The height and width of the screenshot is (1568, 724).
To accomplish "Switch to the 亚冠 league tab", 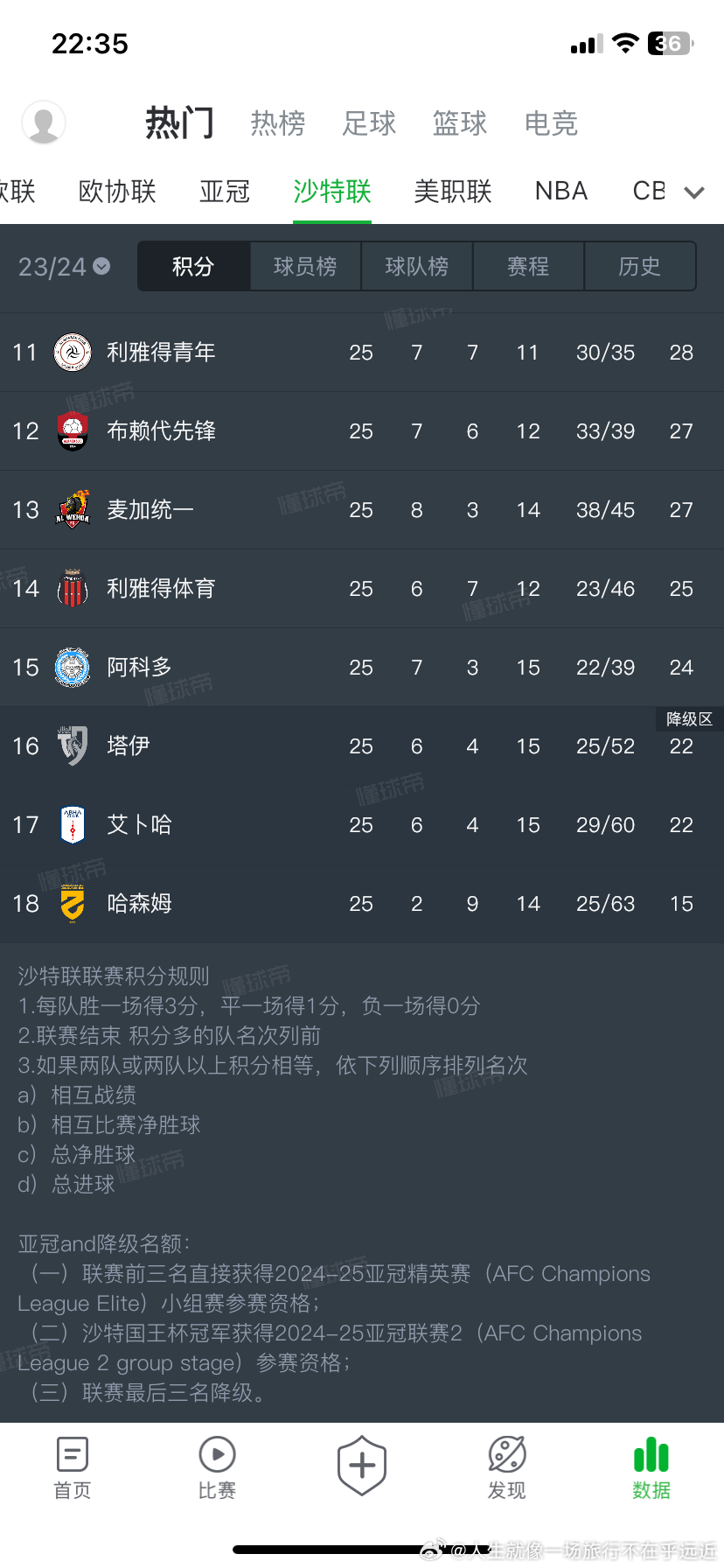I will pos(225,192).
